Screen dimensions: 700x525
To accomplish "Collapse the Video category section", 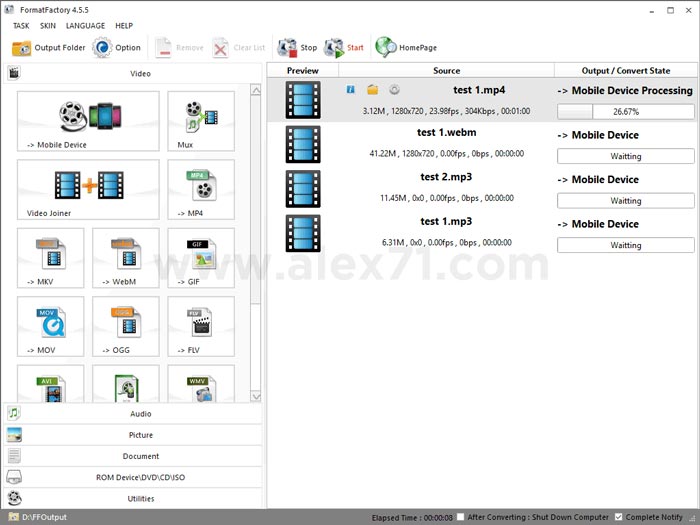I will (133, 73).
